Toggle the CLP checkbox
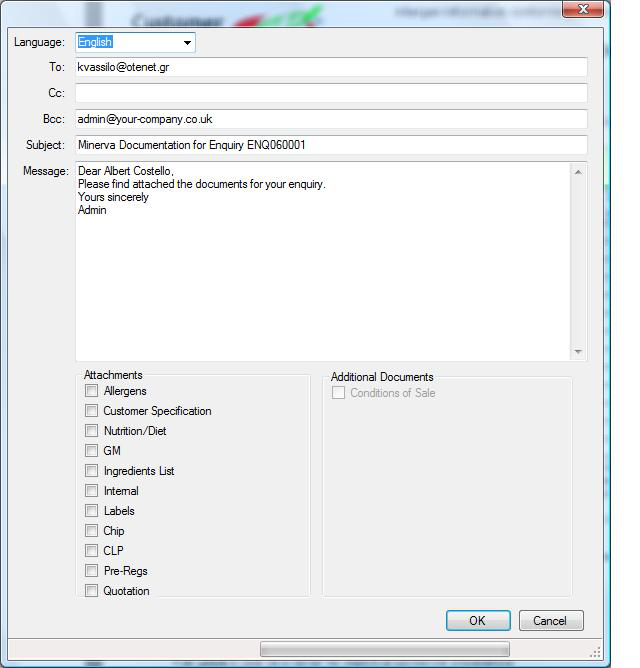640x668 pixels. point(92,551)
